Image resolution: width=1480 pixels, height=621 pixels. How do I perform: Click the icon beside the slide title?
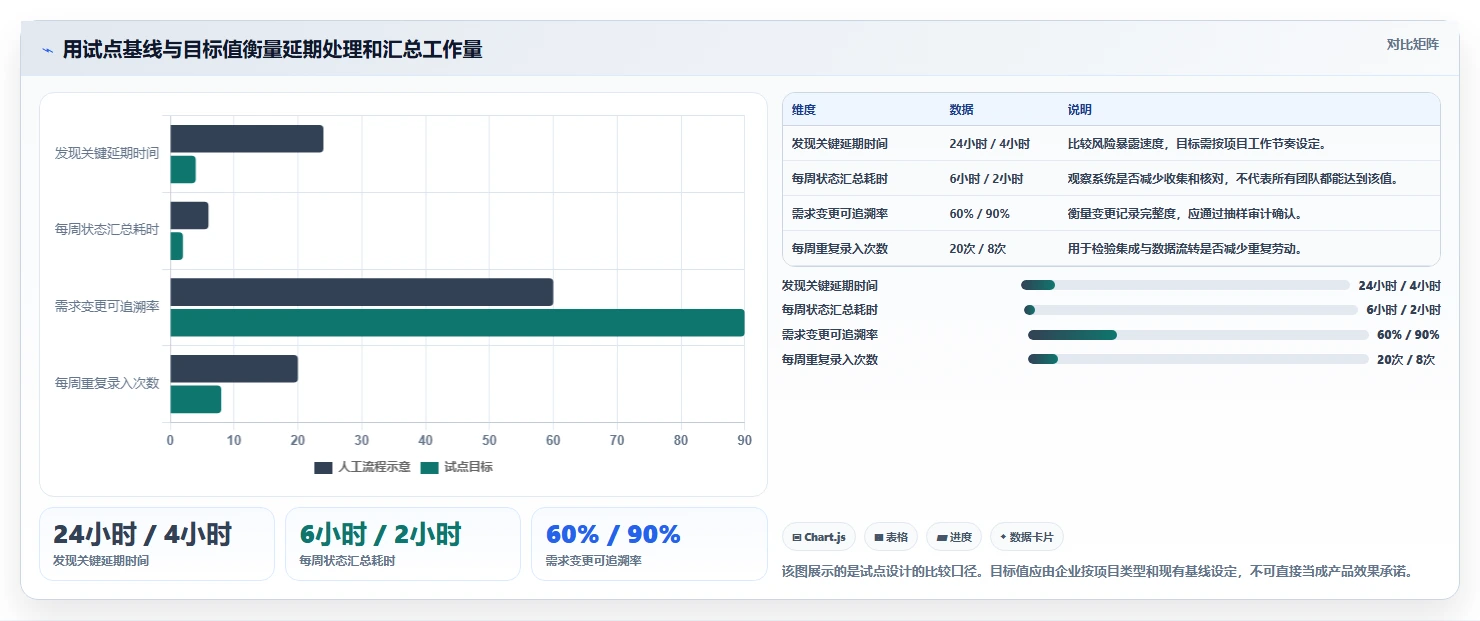(47, 50)
